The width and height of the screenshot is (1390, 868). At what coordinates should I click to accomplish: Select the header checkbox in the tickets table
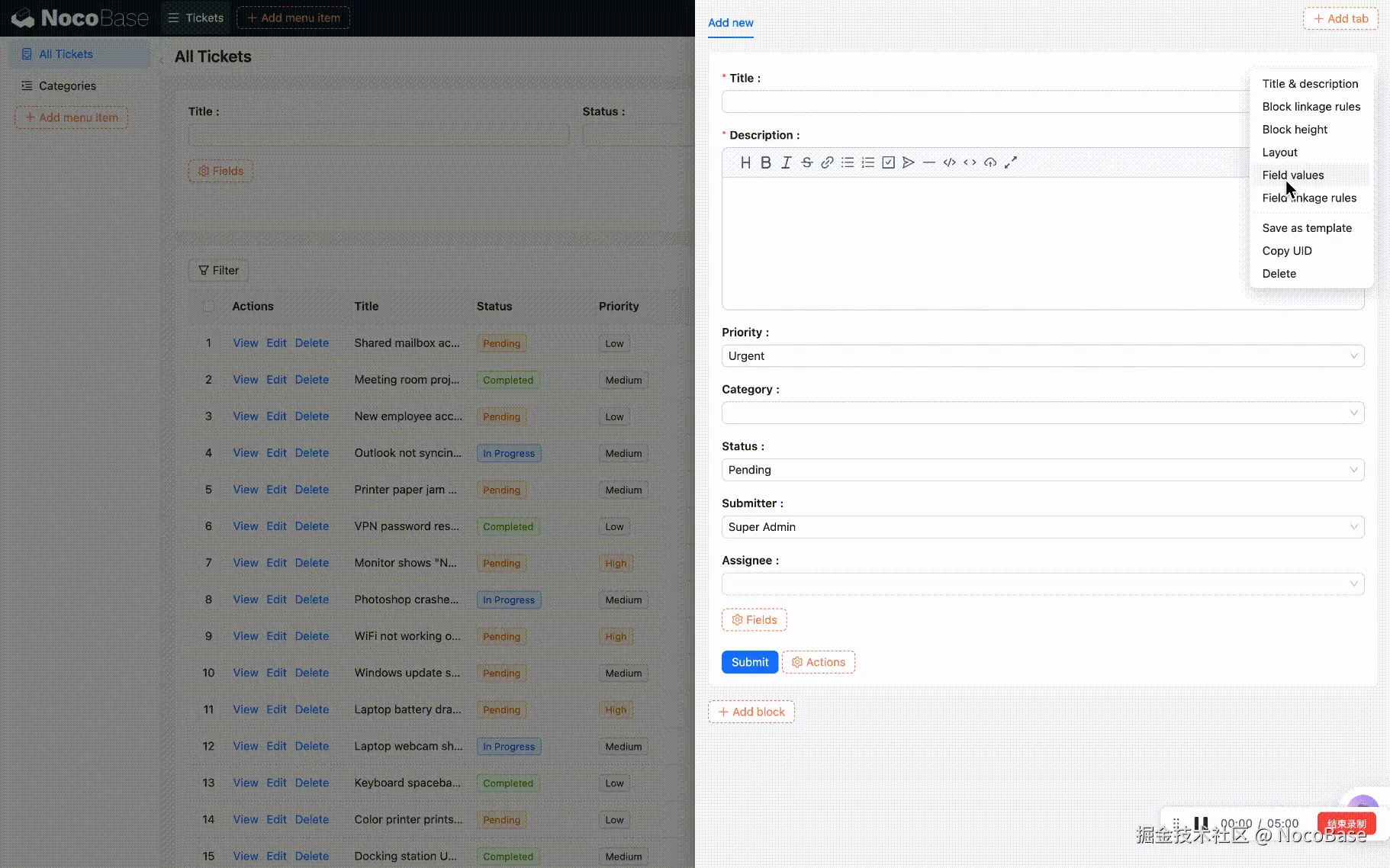coord(208,307)
